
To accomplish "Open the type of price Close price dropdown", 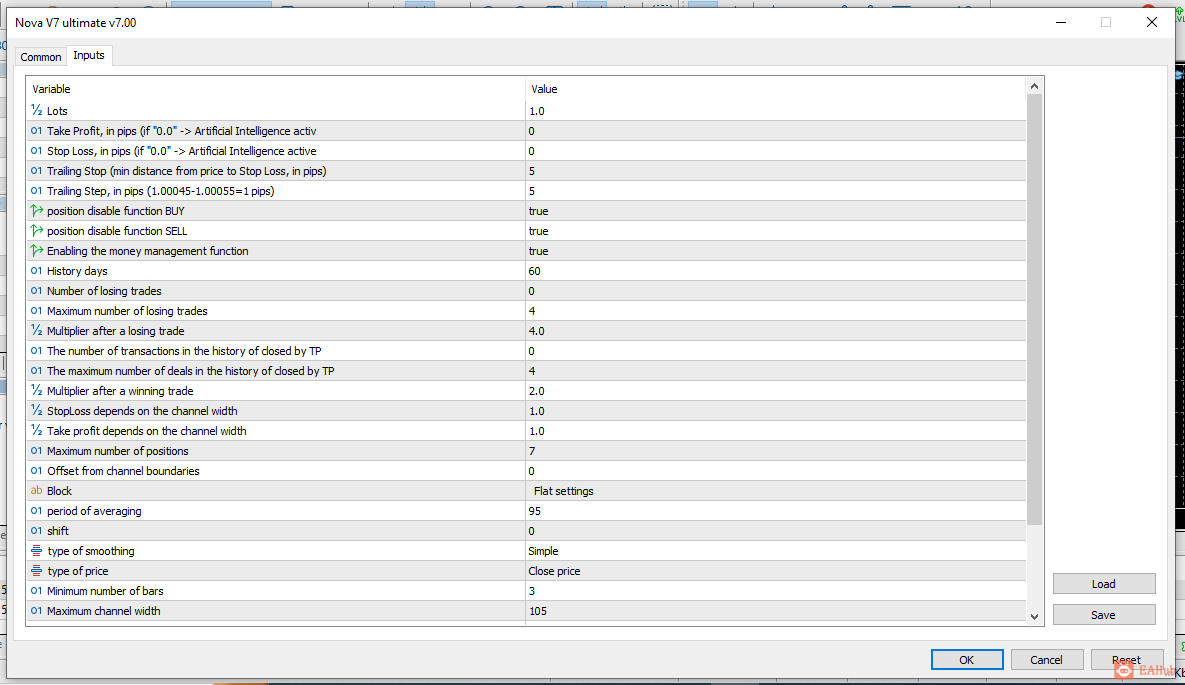I will [775, 571].
